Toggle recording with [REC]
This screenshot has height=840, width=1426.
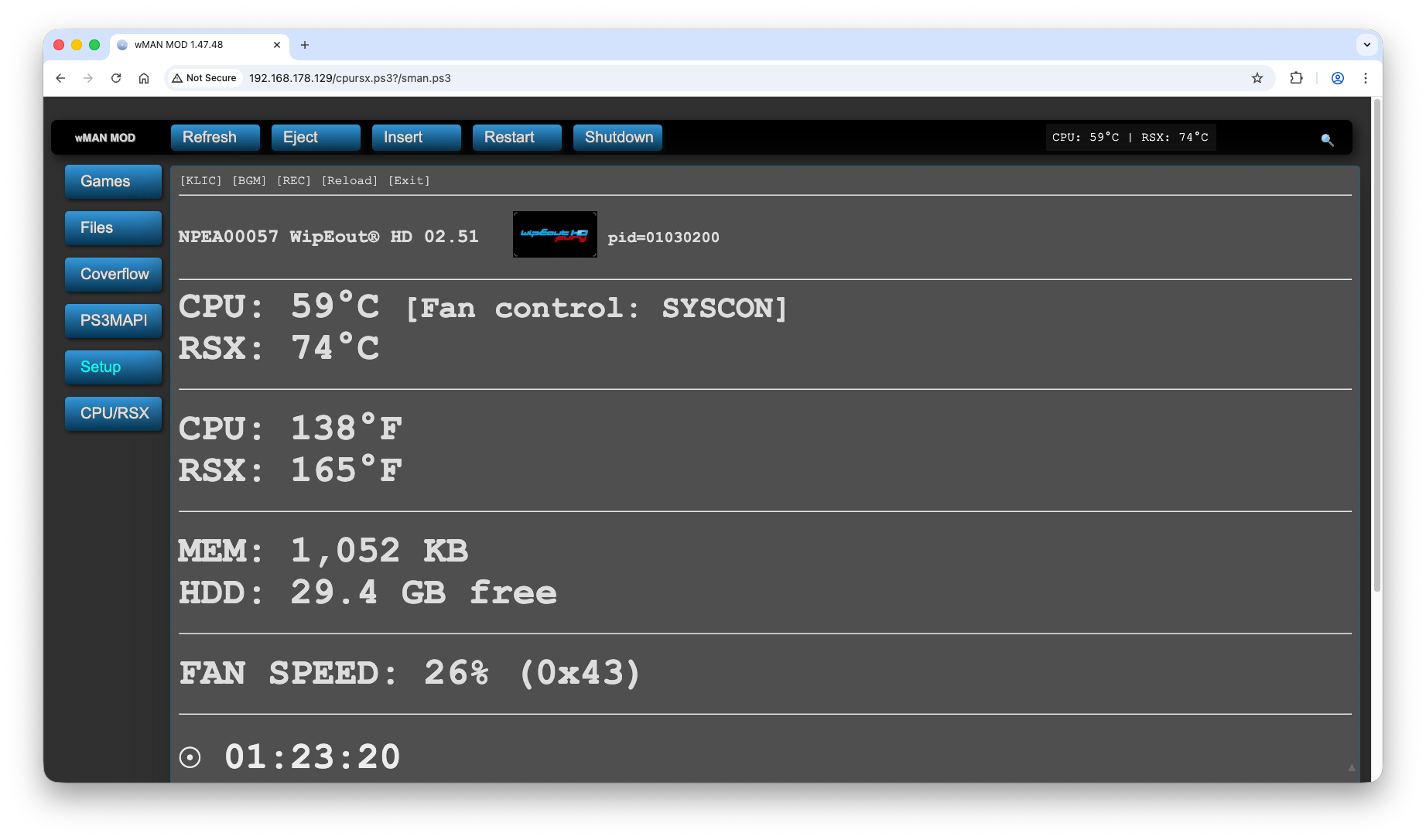coord(293,180)
